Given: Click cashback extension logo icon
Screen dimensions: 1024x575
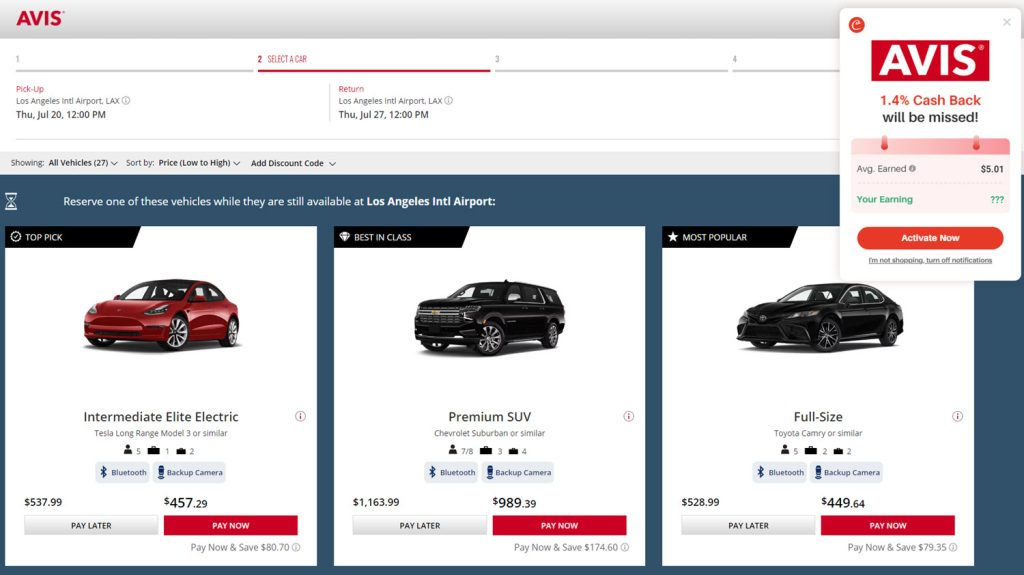Looking at the screenshot, I should pyautogui.click(x=857, y=25).
